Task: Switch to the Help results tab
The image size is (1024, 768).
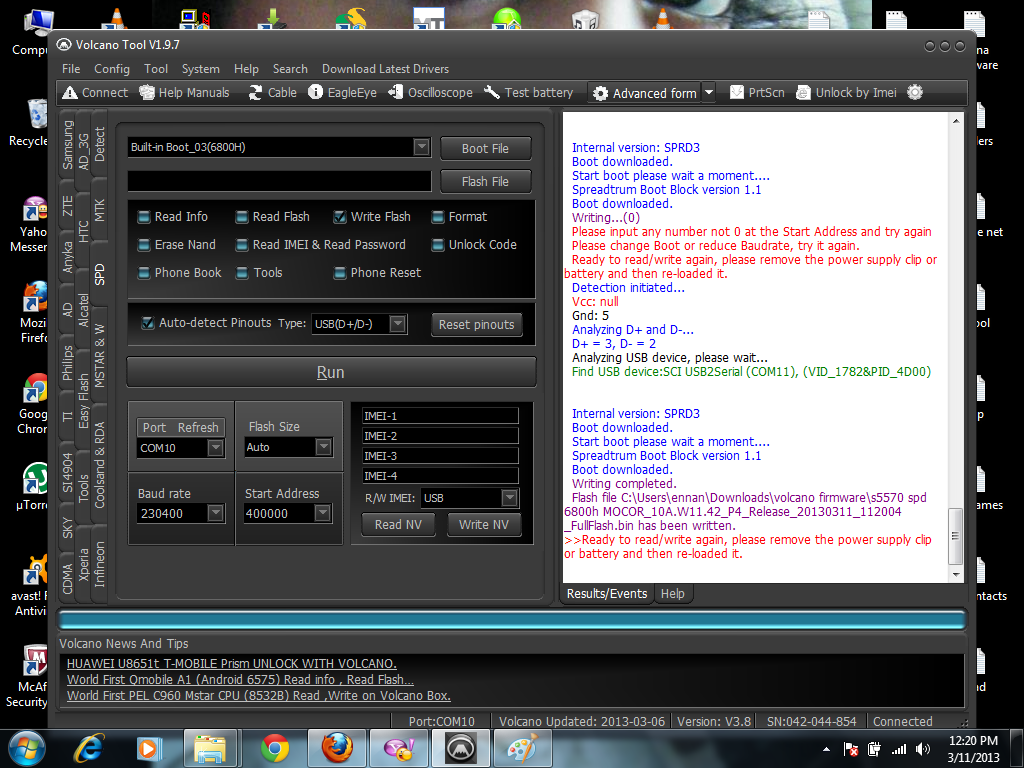Action: tap(673, 594)
